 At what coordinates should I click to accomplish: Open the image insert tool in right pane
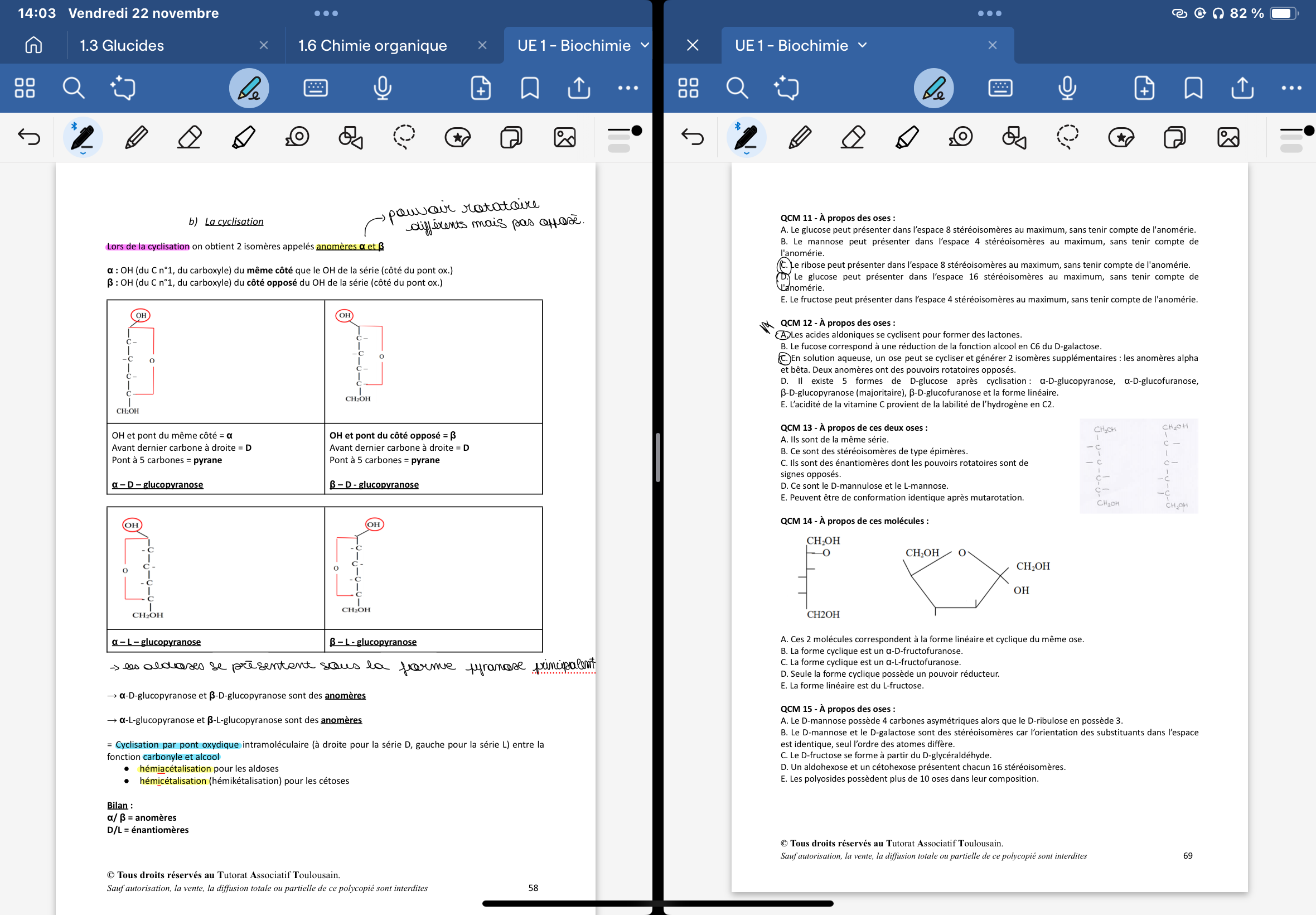point(1228,138)
